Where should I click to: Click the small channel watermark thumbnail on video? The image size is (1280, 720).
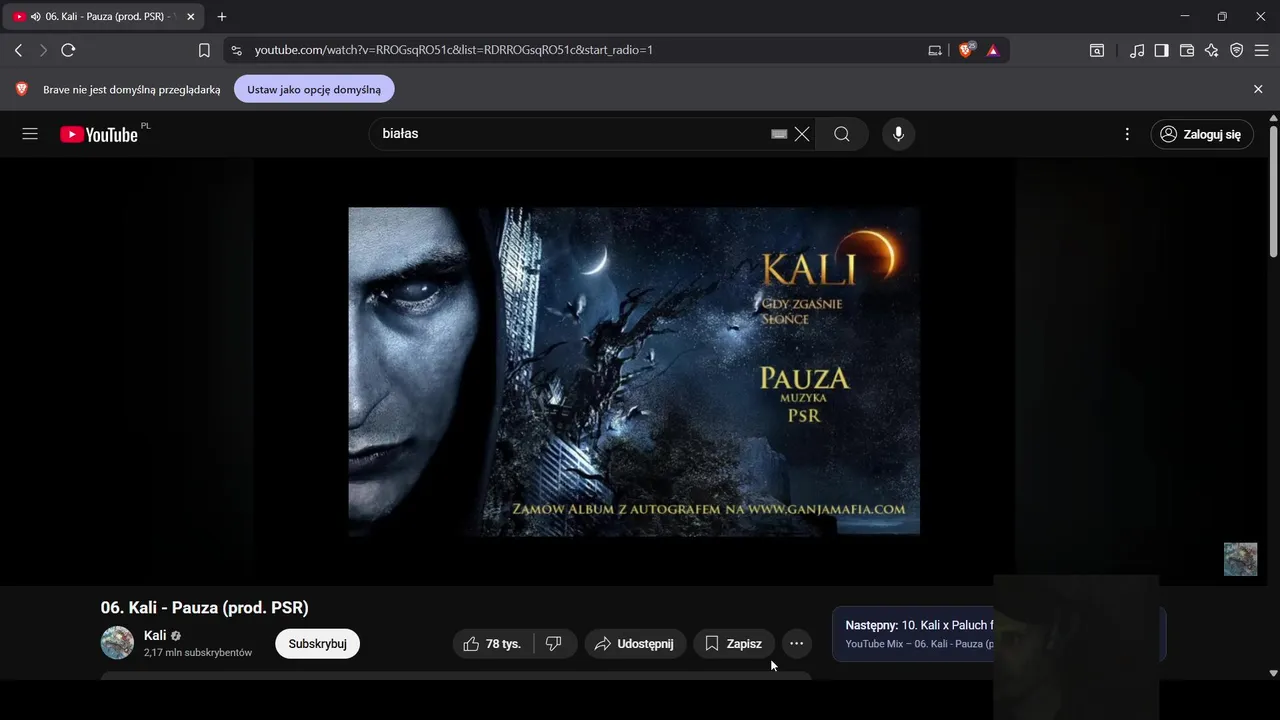tap(1240, 559)
